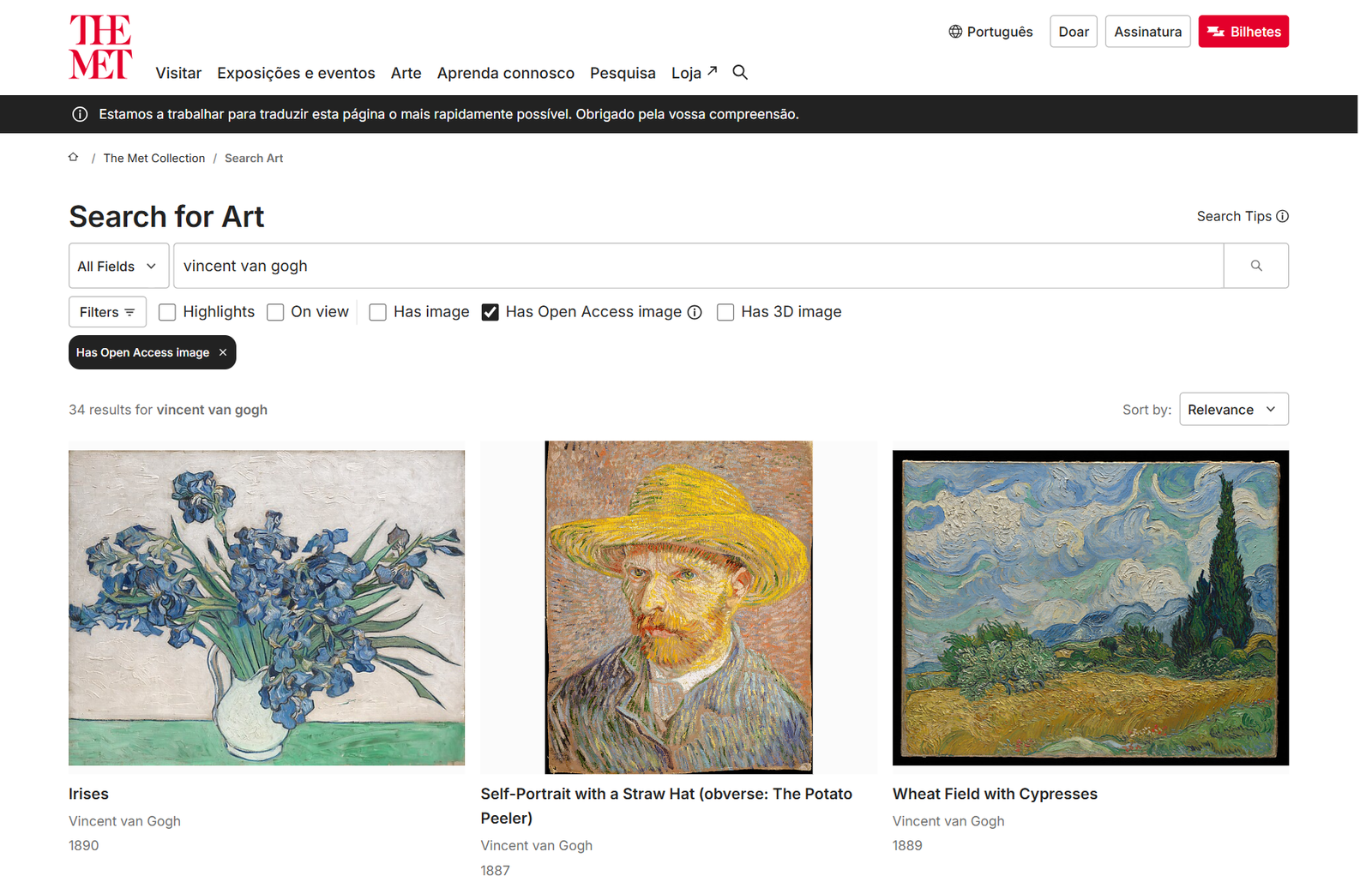Enable the On view checkbox
The image size is (1372, 876).
(275, 313)
